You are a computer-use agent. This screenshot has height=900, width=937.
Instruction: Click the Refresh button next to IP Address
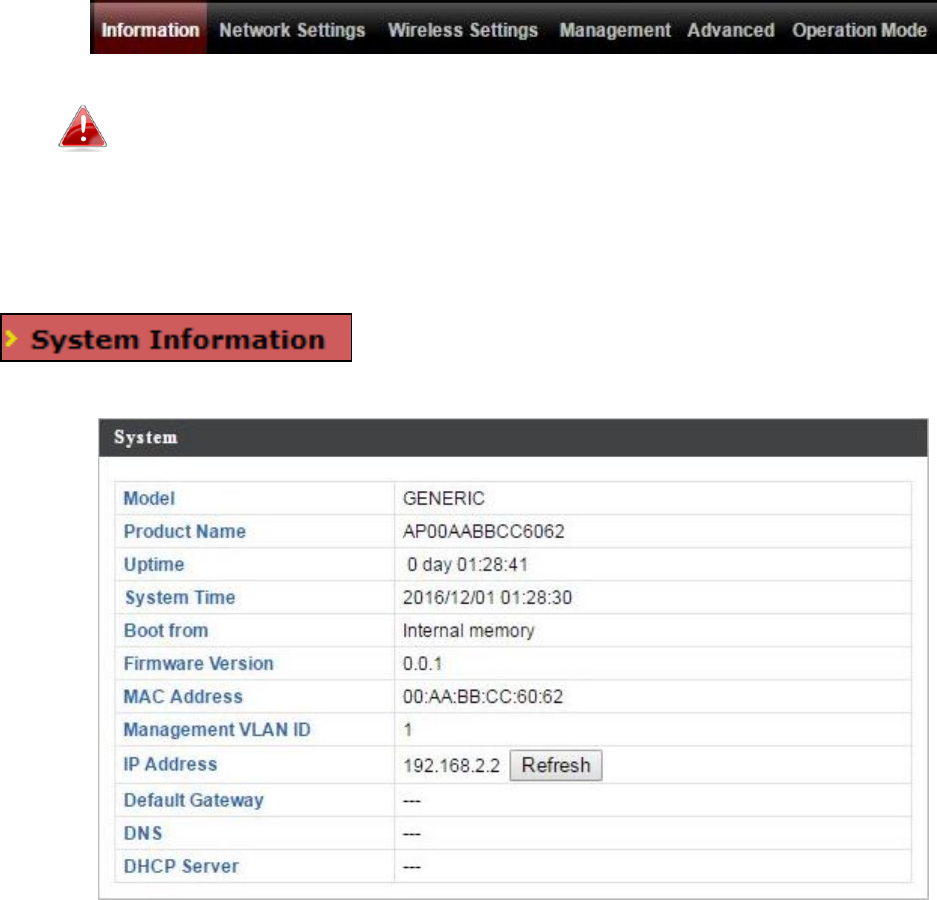click(556, 765)
